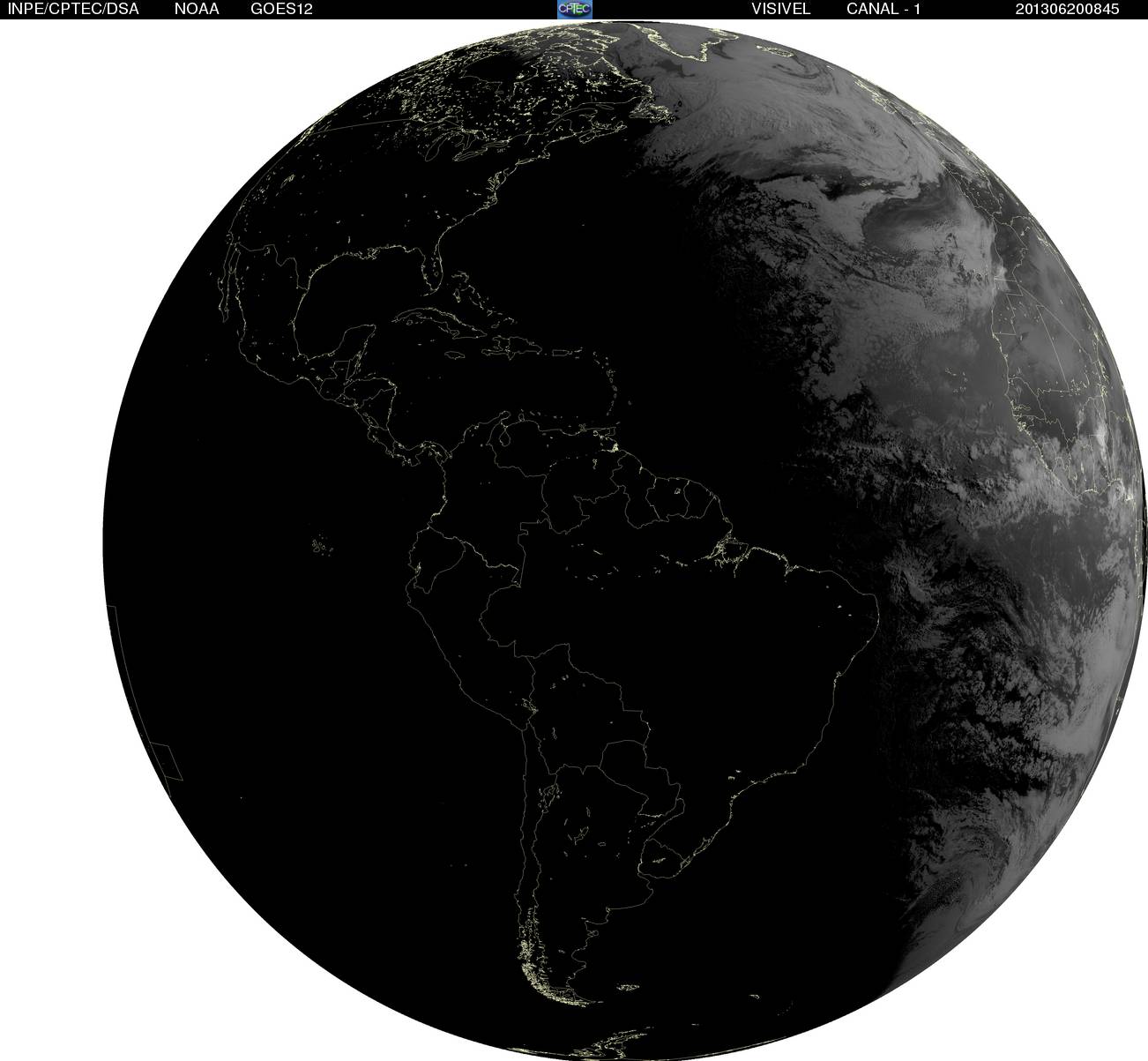The height and width of the screenshot is (1061, 1148).
Task: Click the GOES12 satellite label
Action: (x=282, y=9)
